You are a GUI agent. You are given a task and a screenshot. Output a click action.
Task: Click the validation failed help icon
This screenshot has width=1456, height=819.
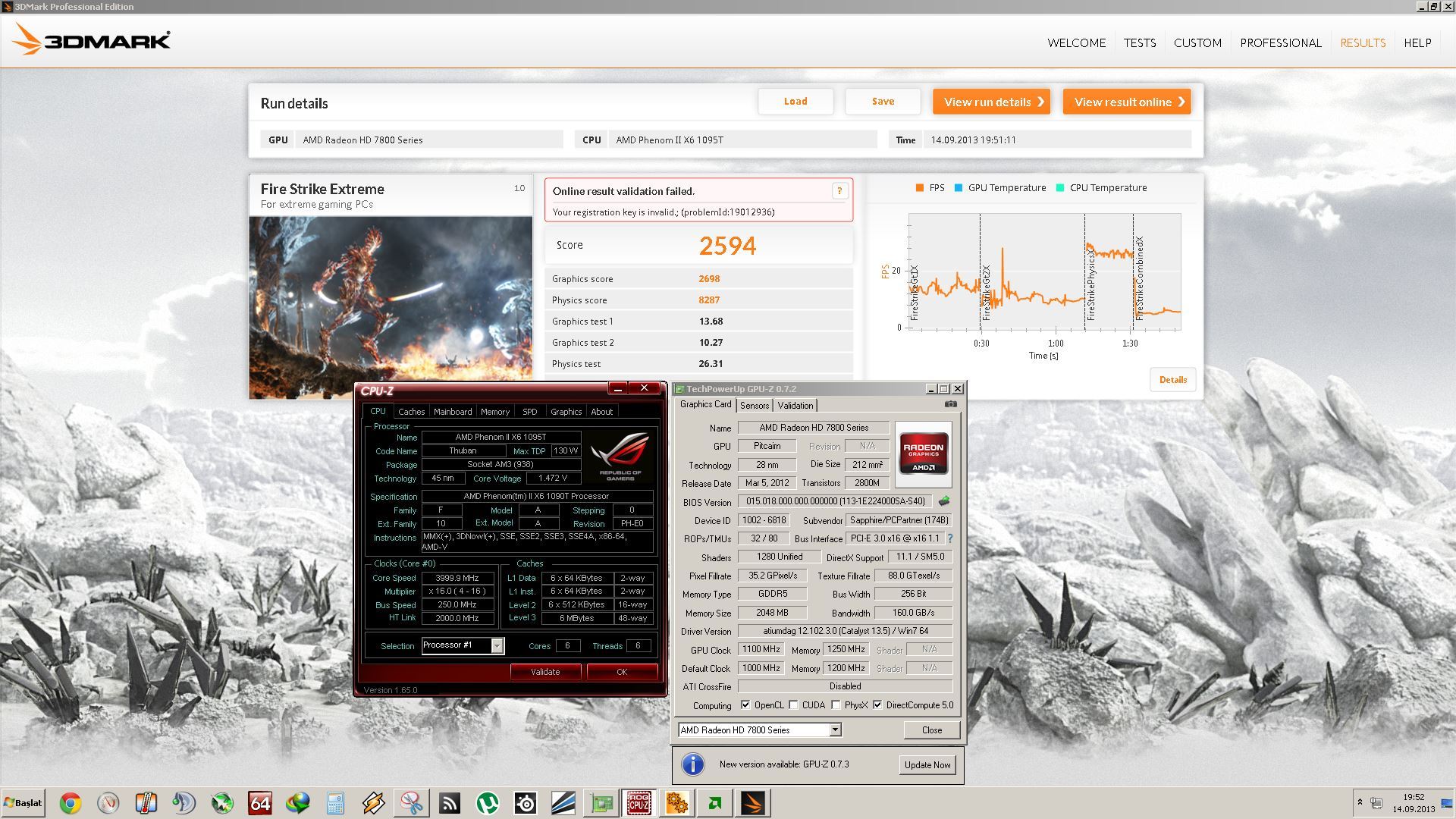(839, 191)
